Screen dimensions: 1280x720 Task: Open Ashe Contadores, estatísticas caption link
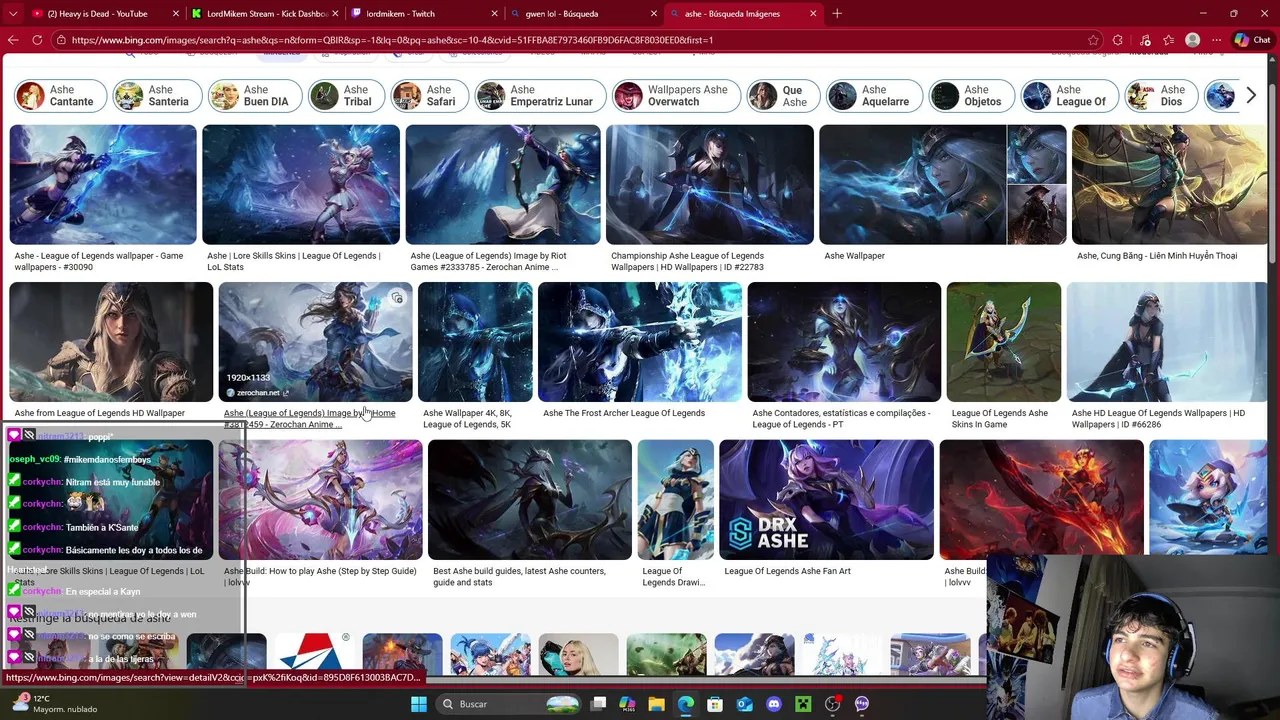tap(841, 419)
